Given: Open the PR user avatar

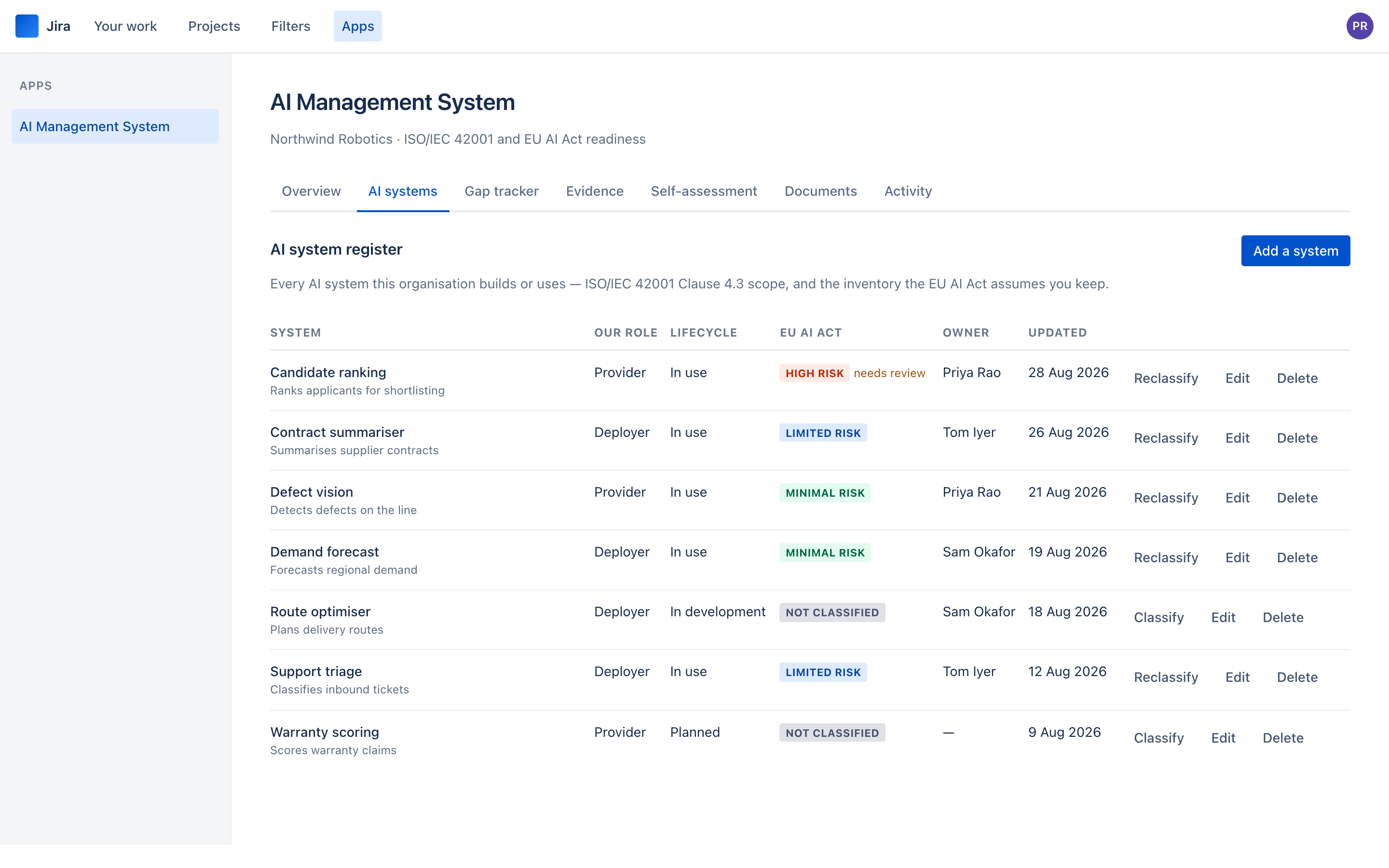Looking at the screenshot, I should click(1359, 26).
